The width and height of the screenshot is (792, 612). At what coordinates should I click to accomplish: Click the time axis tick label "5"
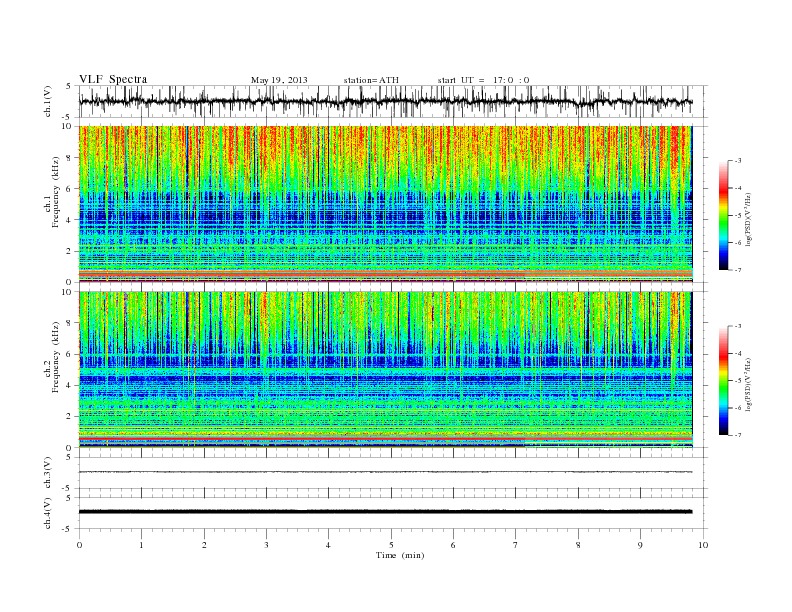tap(391, 545)
